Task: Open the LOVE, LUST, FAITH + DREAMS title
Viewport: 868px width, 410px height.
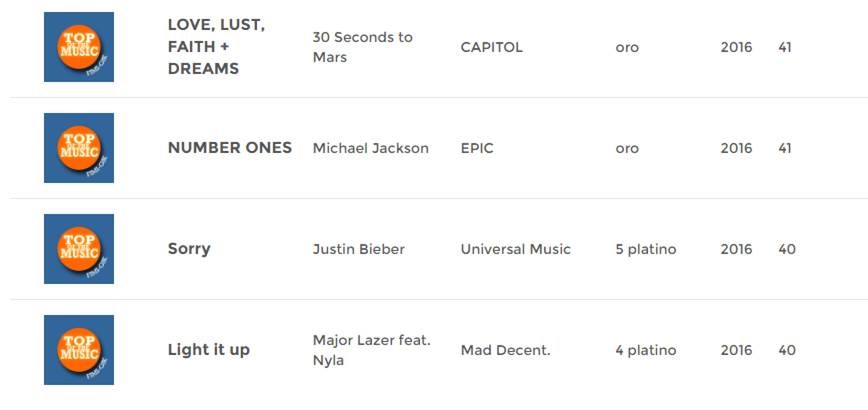Action: click(x=216, y=47)
